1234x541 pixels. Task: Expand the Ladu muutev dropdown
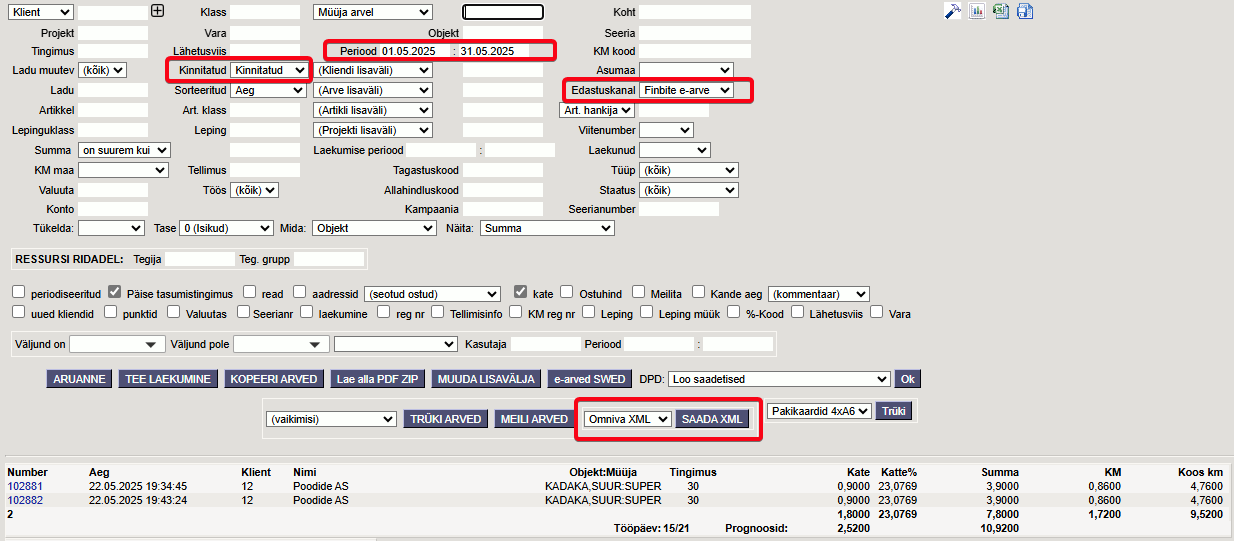tap(102, 70)
